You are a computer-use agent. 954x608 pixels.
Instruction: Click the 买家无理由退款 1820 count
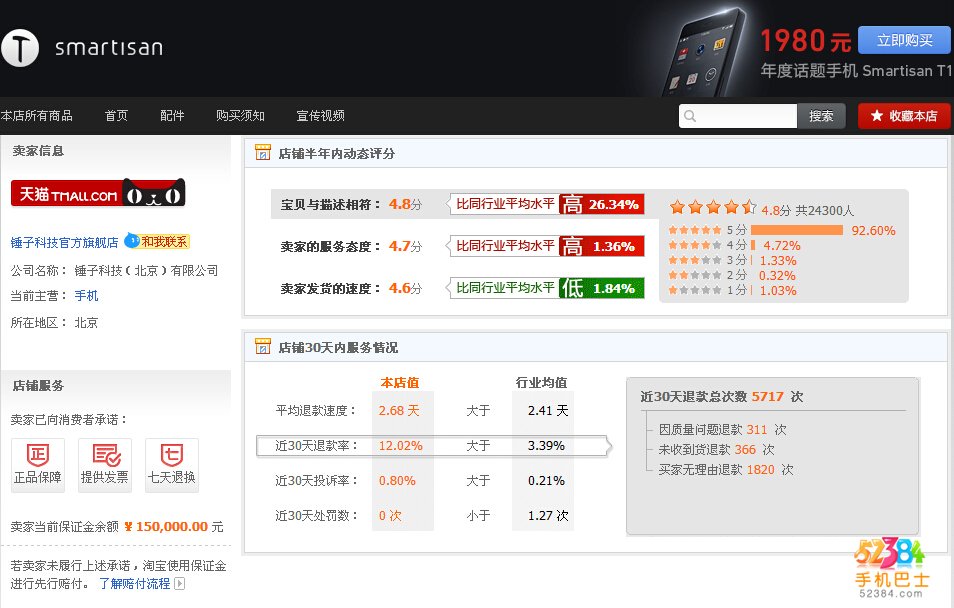tap(761, 469)
